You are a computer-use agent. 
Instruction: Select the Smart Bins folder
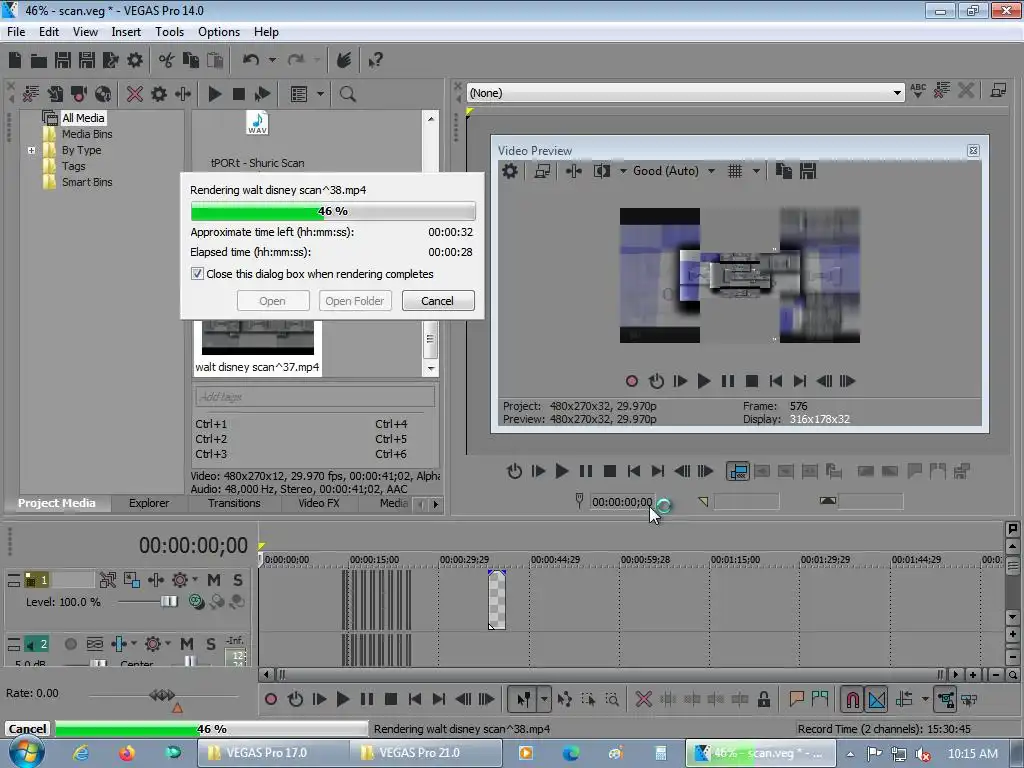(87, 182)
